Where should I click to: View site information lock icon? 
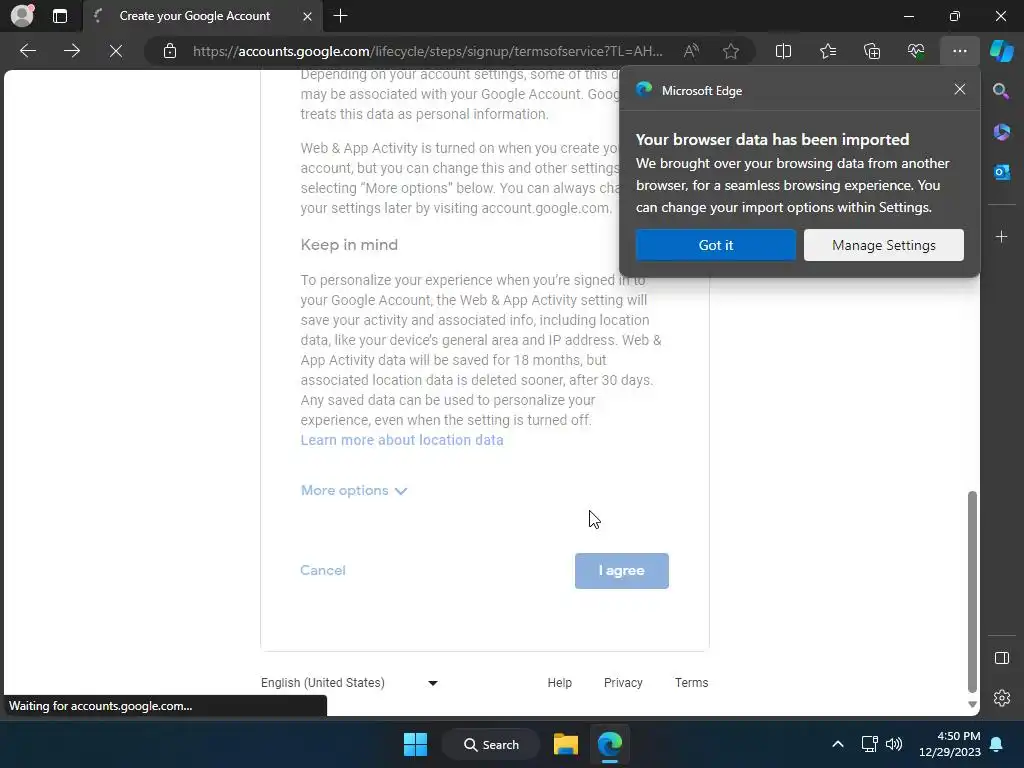tap(170, 51)
